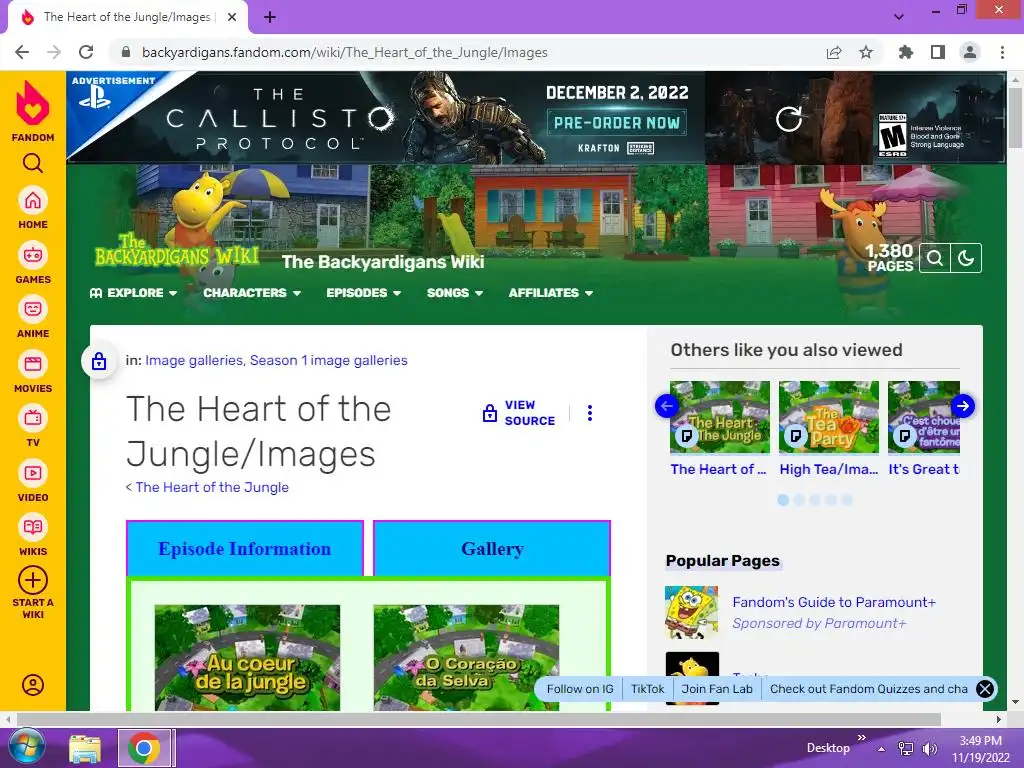The image size is (1024, 768).
Task: Open the Video section in sidebar
Action: pyautogui.click(x=33, y=481)
